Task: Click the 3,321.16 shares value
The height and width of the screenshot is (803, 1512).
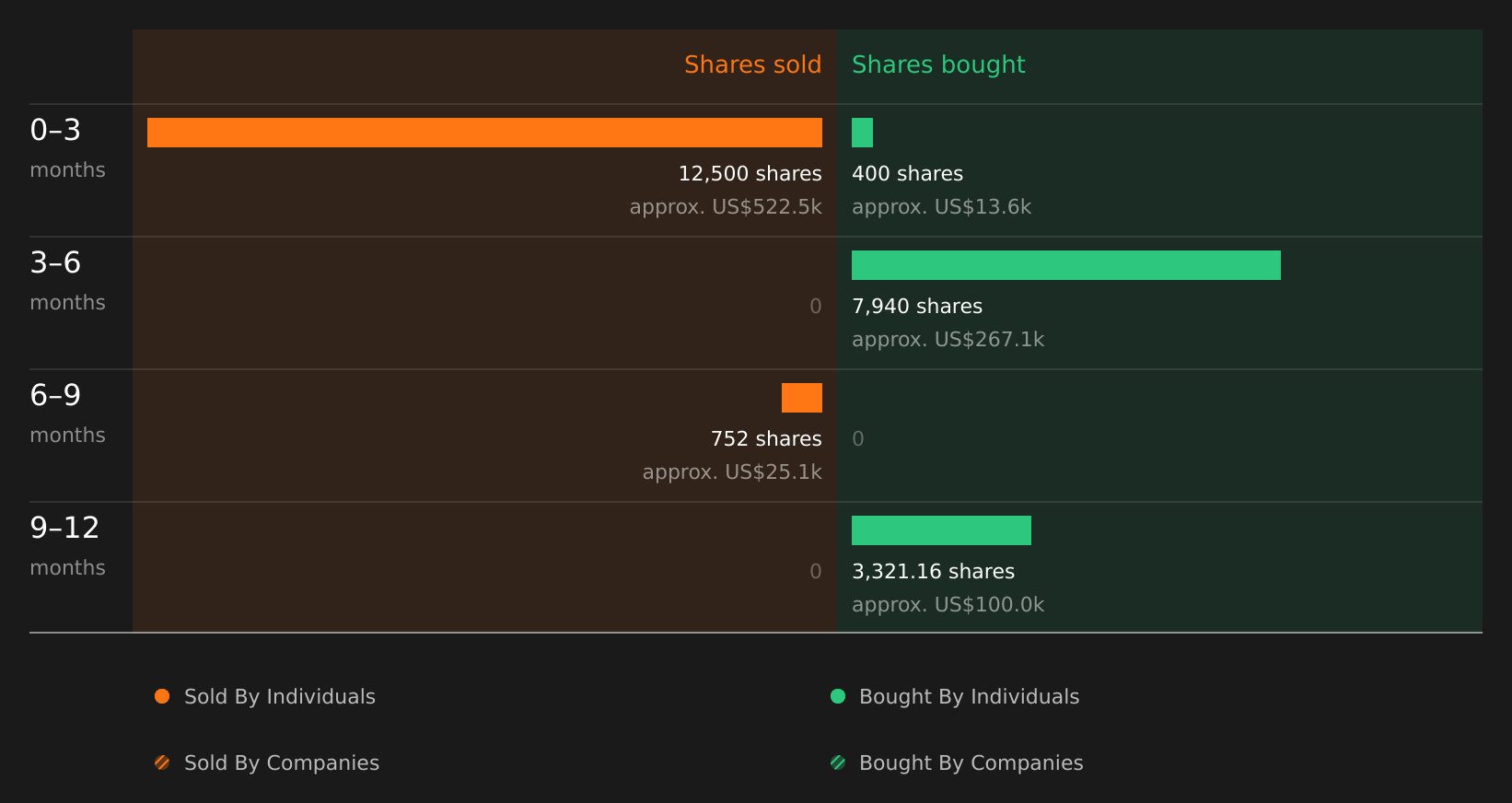Action: 933,571
